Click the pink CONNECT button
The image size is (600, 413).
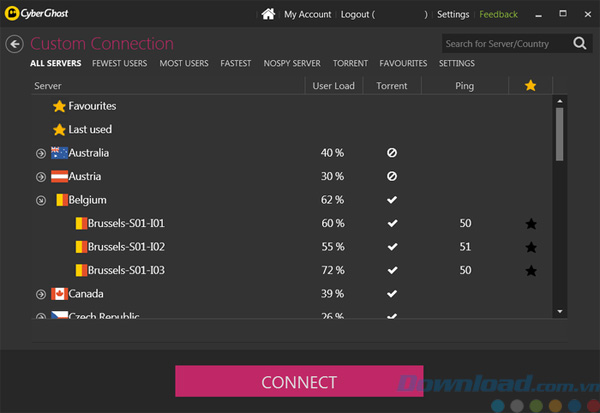(x=299, y=381)
